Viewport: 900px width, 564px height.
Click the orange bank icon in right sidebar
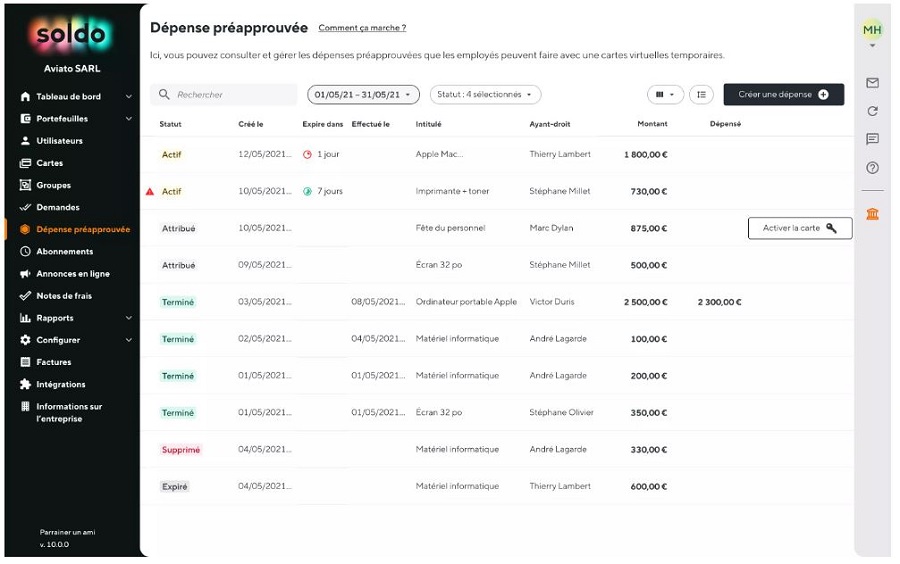[x=872, y=214]
